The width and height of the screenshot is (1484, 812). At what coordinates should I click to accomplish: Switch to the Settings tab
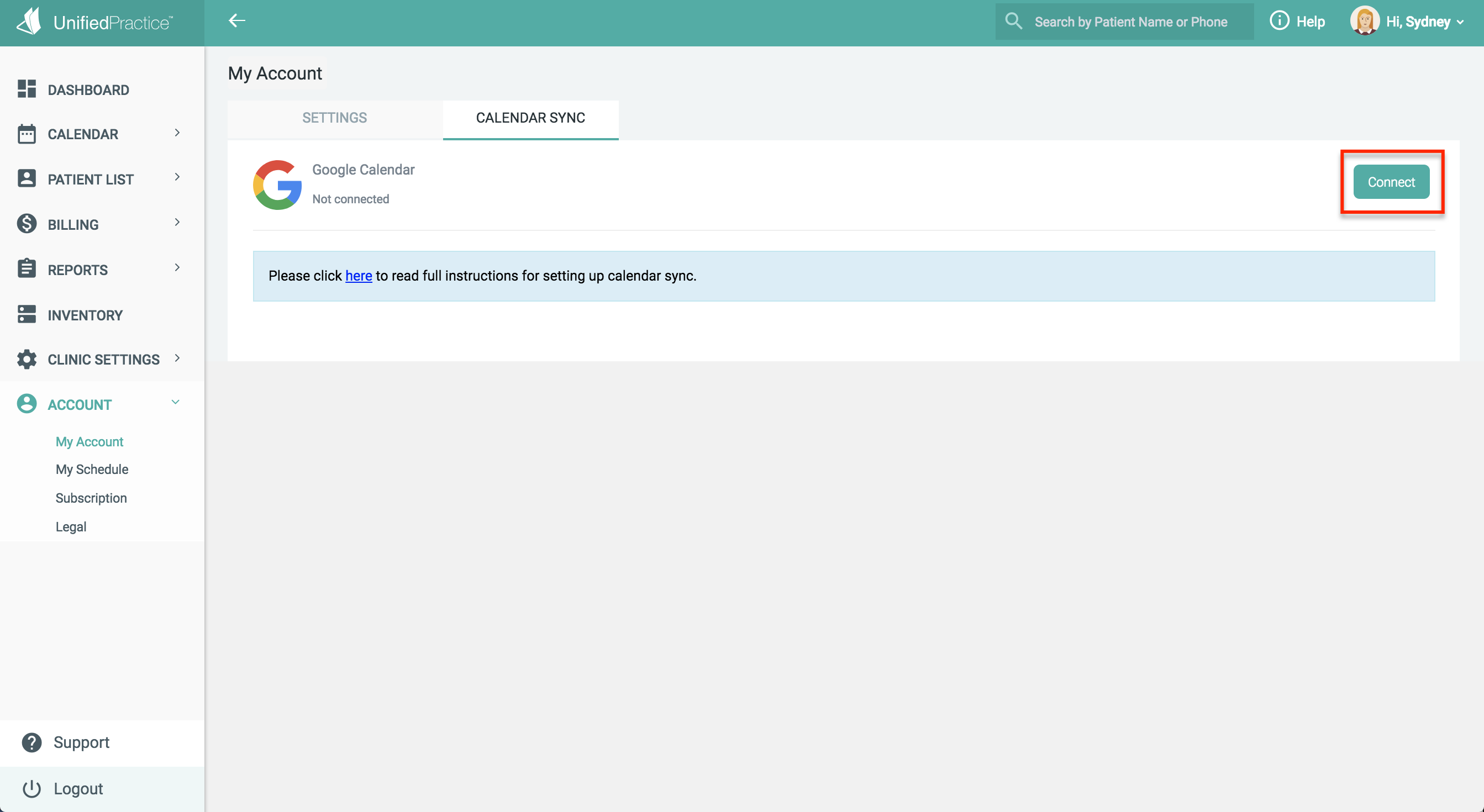tap(335, 118)
